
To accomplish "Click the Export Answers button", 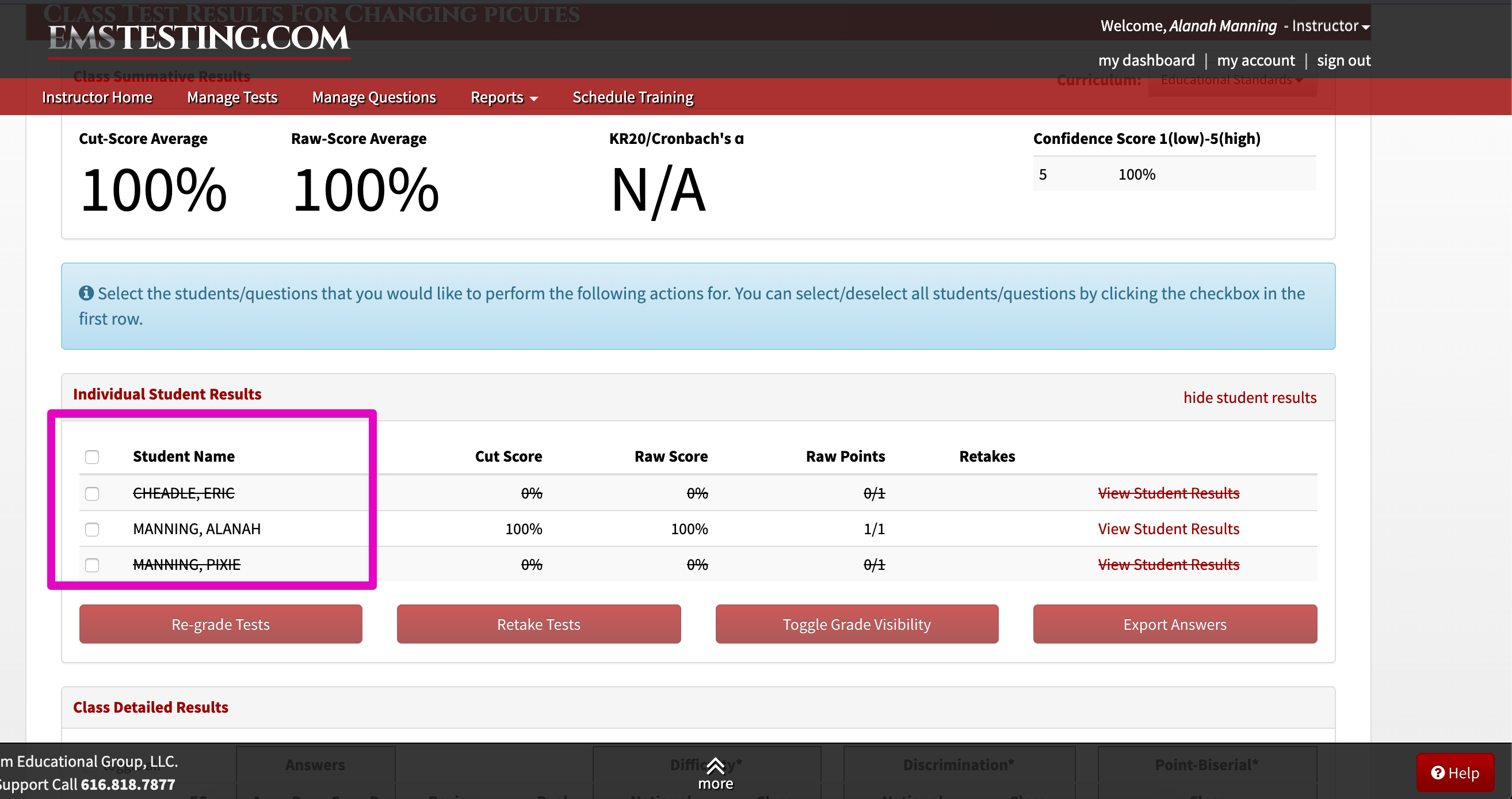I will click(1175, 624).
